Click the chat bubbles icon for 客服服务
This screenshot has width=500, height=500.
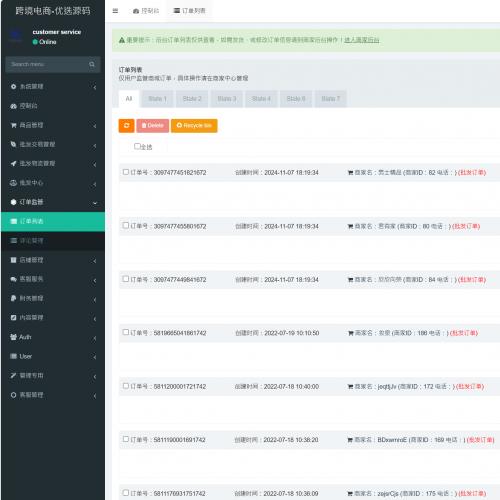point(13,279)
